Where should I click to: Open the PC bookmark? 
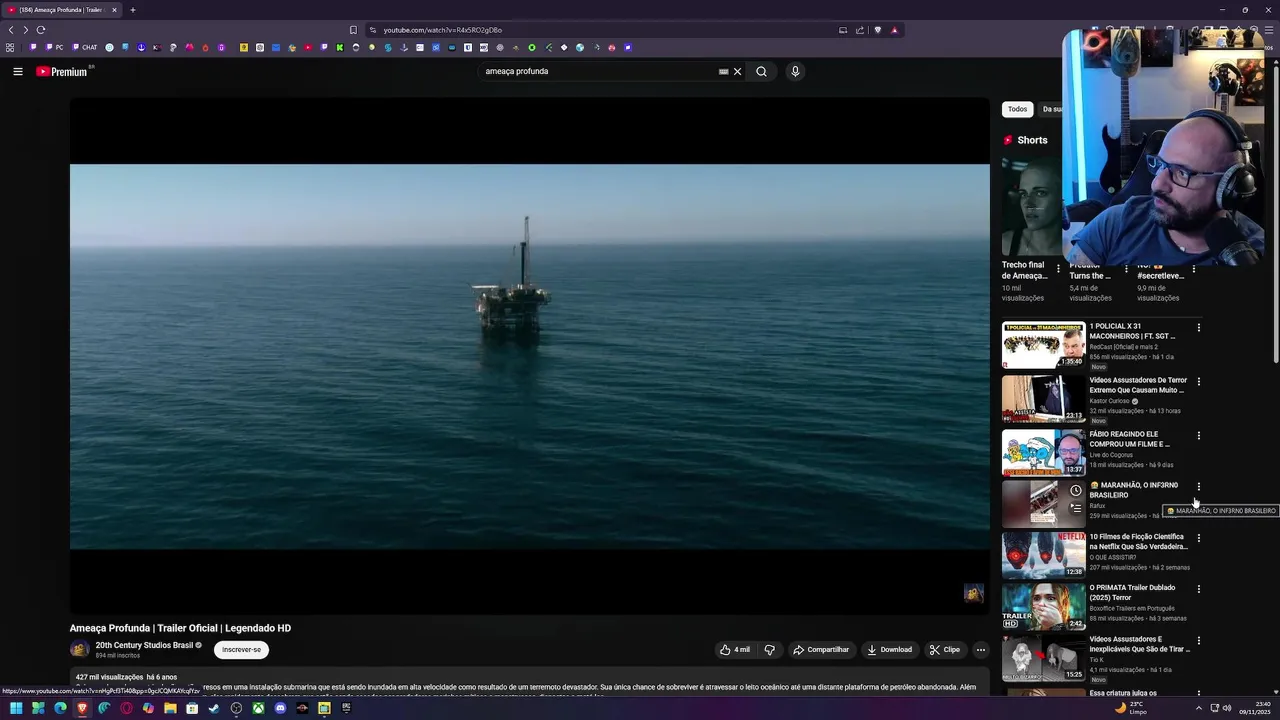55,47
